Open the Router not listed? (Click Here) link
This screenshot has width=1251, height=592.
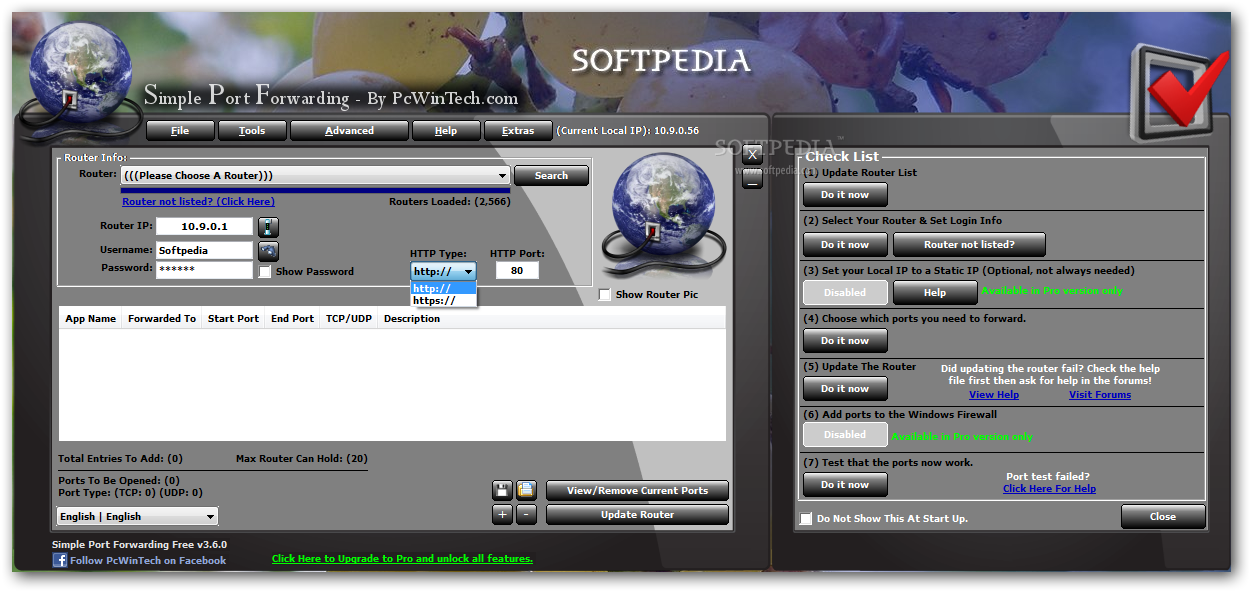pyautogui.click(x=198, y=201)
